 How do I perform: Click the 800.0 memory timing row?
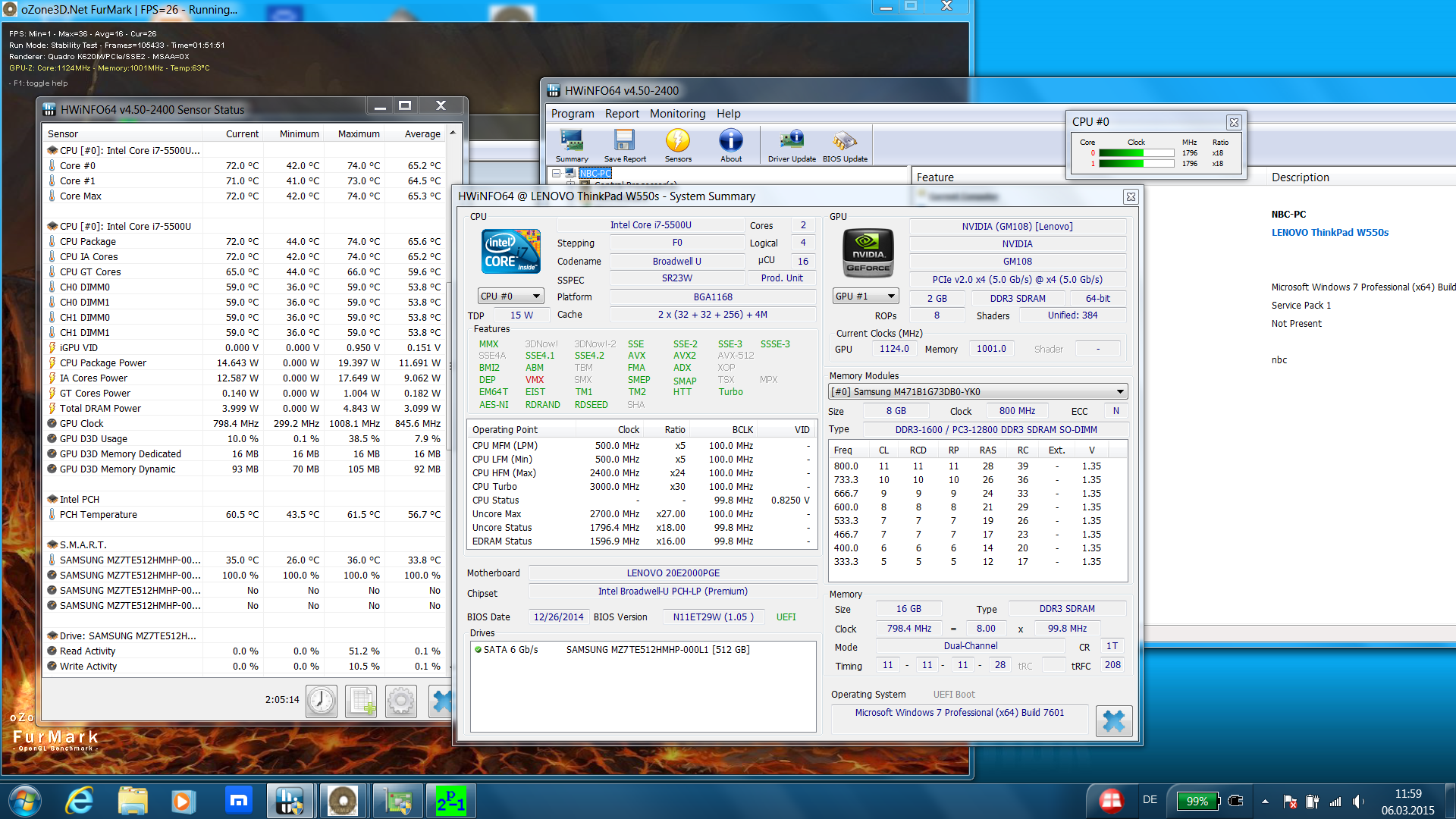coord(976,466)
